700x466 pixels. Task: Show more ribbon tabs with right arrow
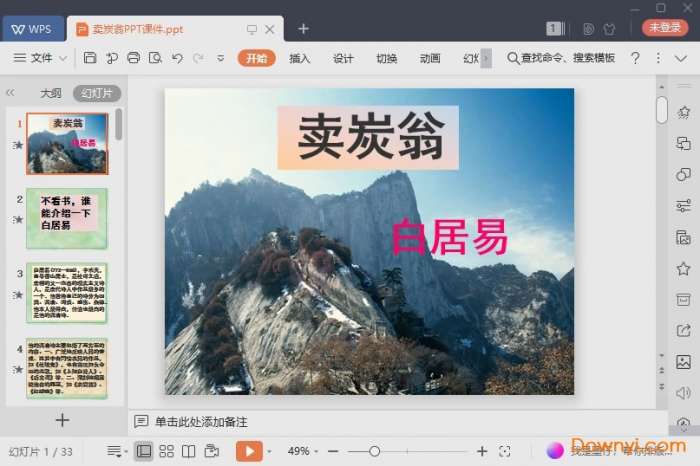(x=486, y=58)
